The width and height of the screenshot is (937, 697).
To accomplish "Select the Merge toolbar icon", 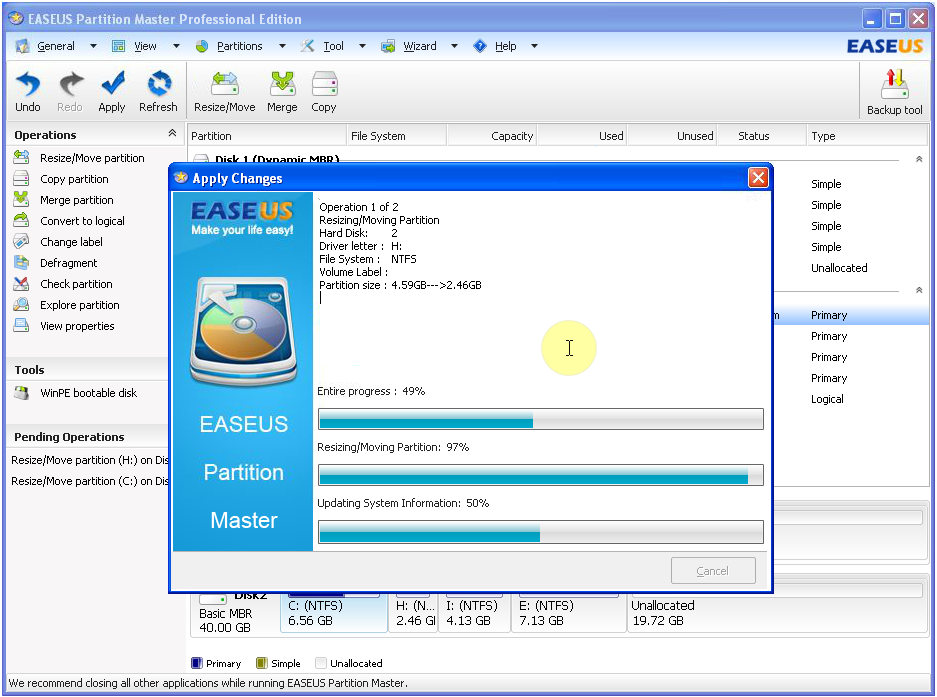I will coord(282,84).
